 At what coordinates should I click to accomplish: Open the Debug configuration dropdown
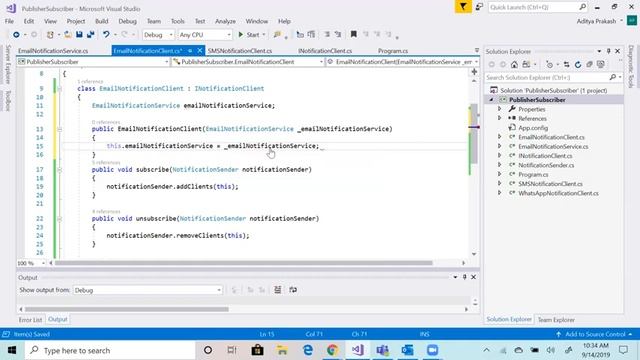click(158, 35)
